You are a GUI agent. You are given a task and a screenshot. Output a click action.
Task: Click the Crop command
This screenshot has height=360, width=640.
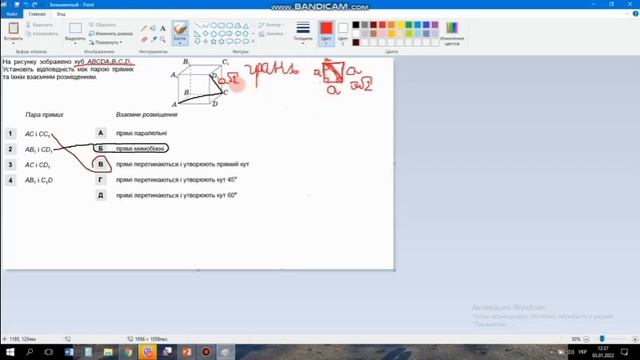(x=102, y=25)
